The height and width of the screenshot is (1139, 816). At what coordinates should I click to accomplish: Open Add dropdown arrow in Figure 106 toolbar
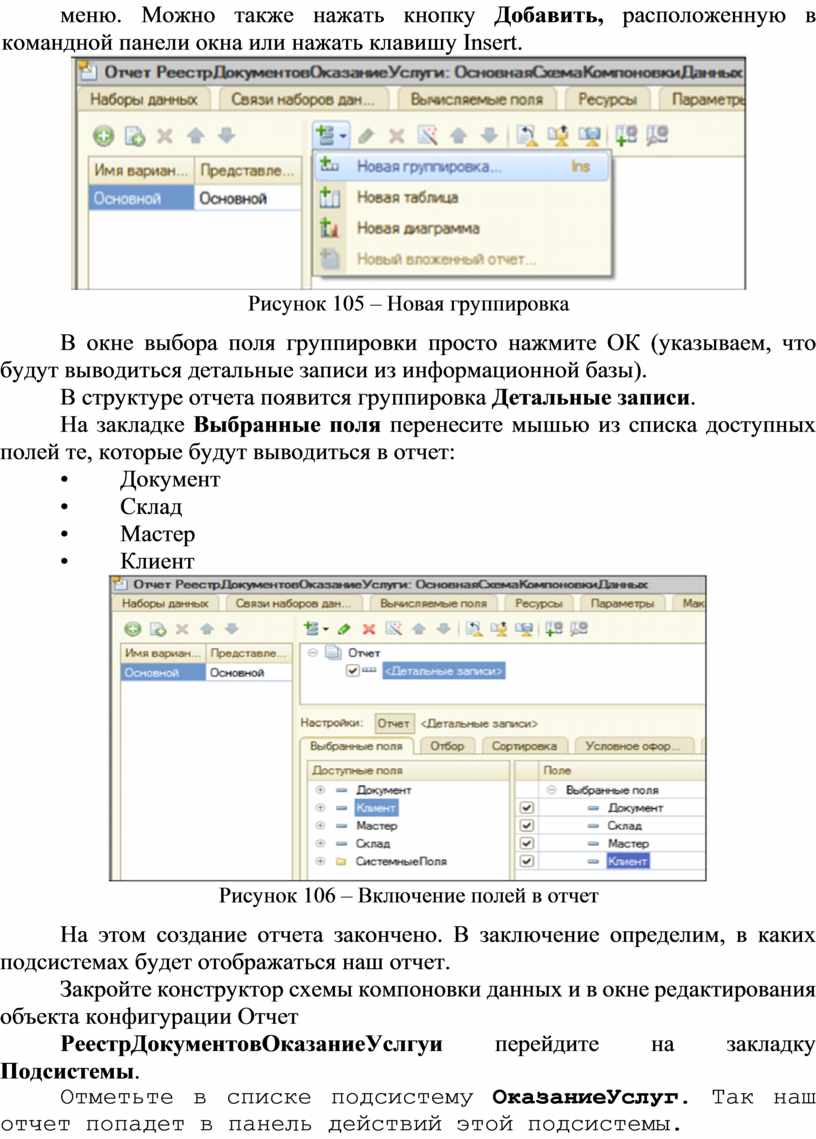tap(326, 629)
